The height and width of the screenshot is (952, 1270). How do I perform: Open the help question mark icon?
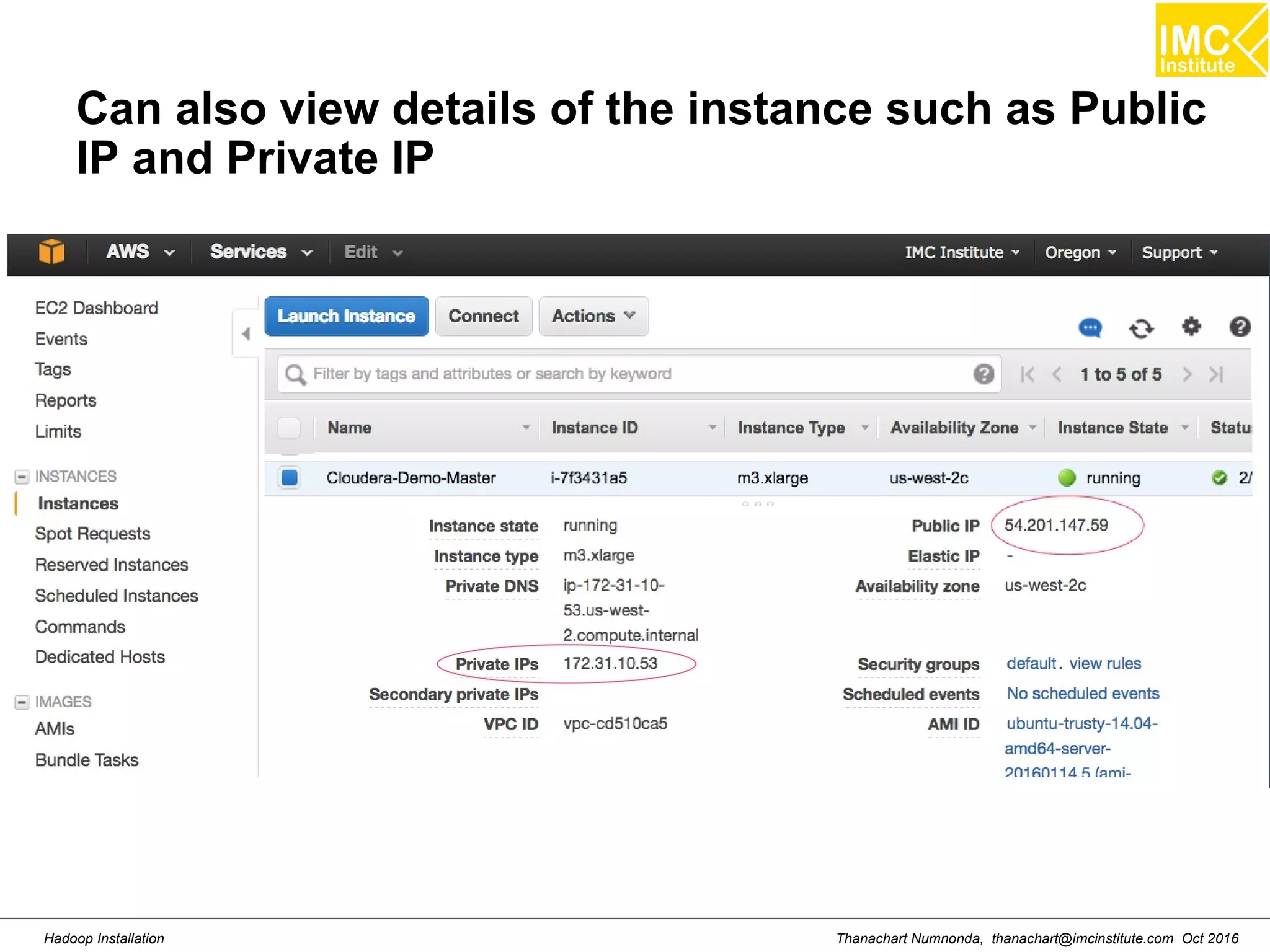tap(1240, 327)
